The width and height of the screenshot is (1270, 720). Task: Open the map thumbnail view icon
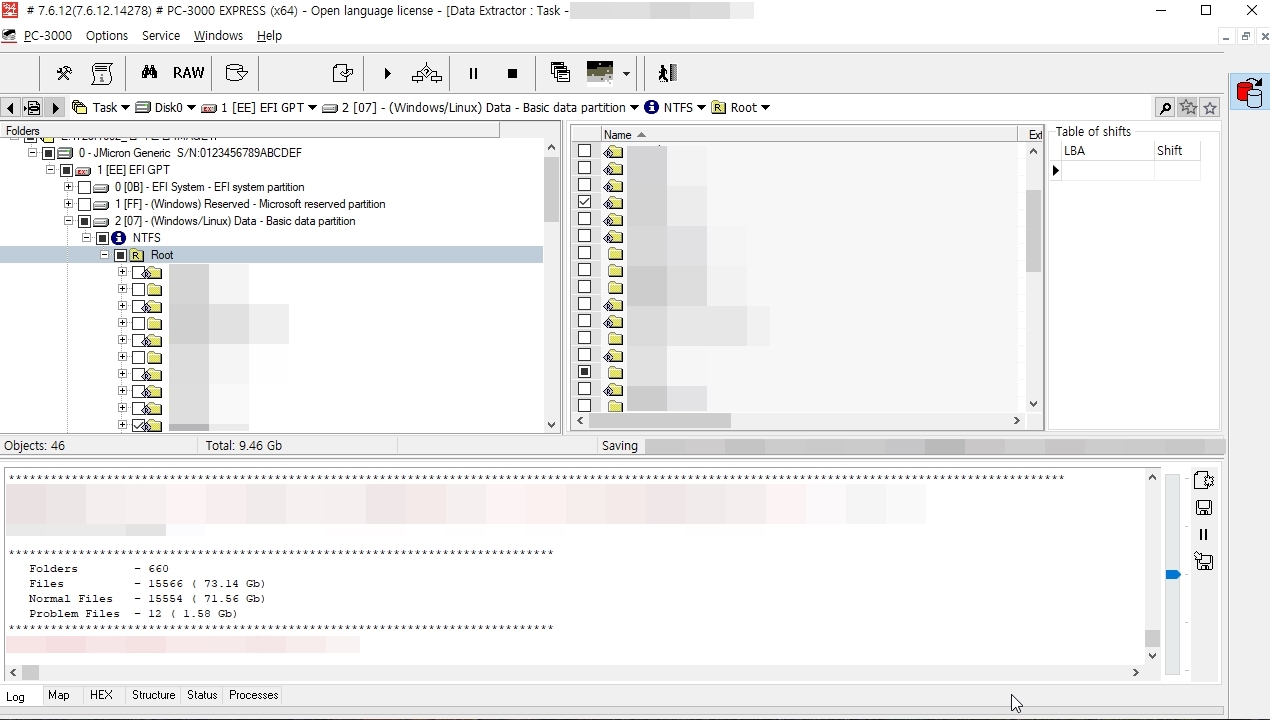point(600,72)
